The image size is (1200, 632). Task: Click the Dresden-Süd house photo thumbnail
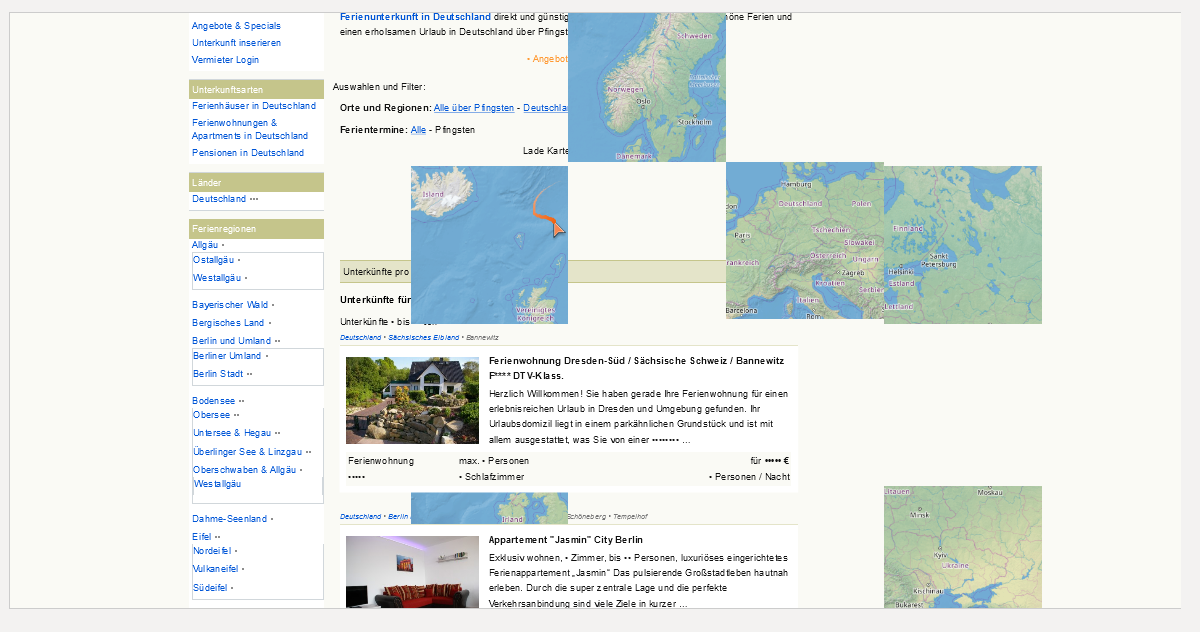tap(412, 400)
